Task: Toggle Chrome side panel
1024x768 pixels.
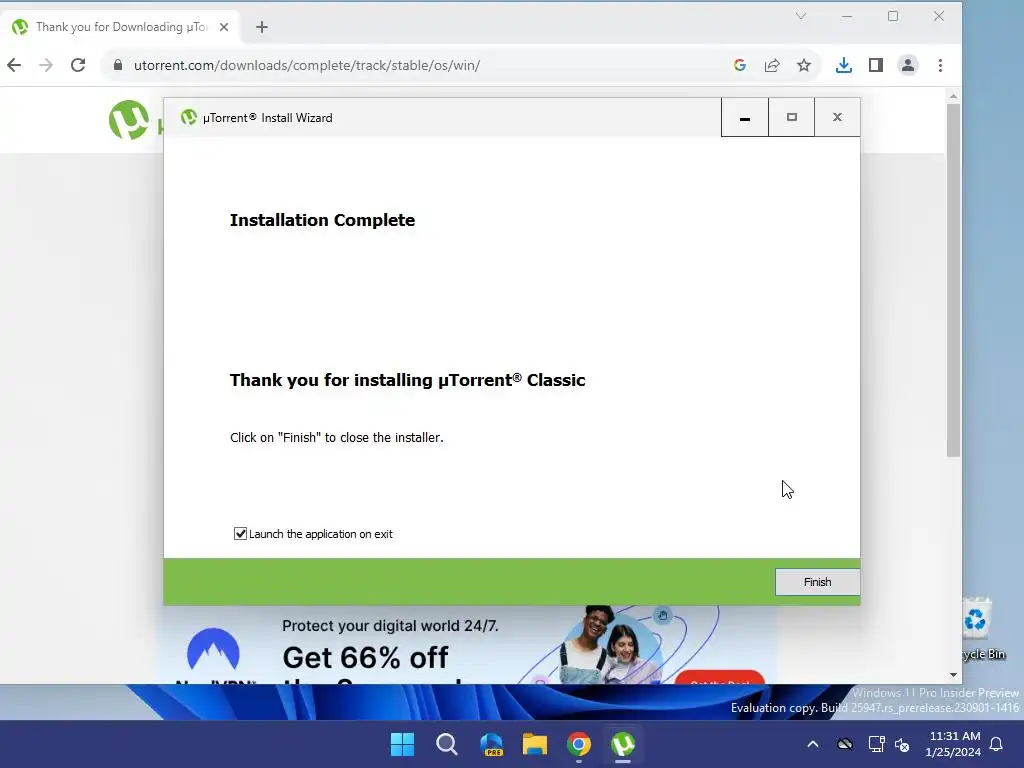Action: tap(876, 65)
